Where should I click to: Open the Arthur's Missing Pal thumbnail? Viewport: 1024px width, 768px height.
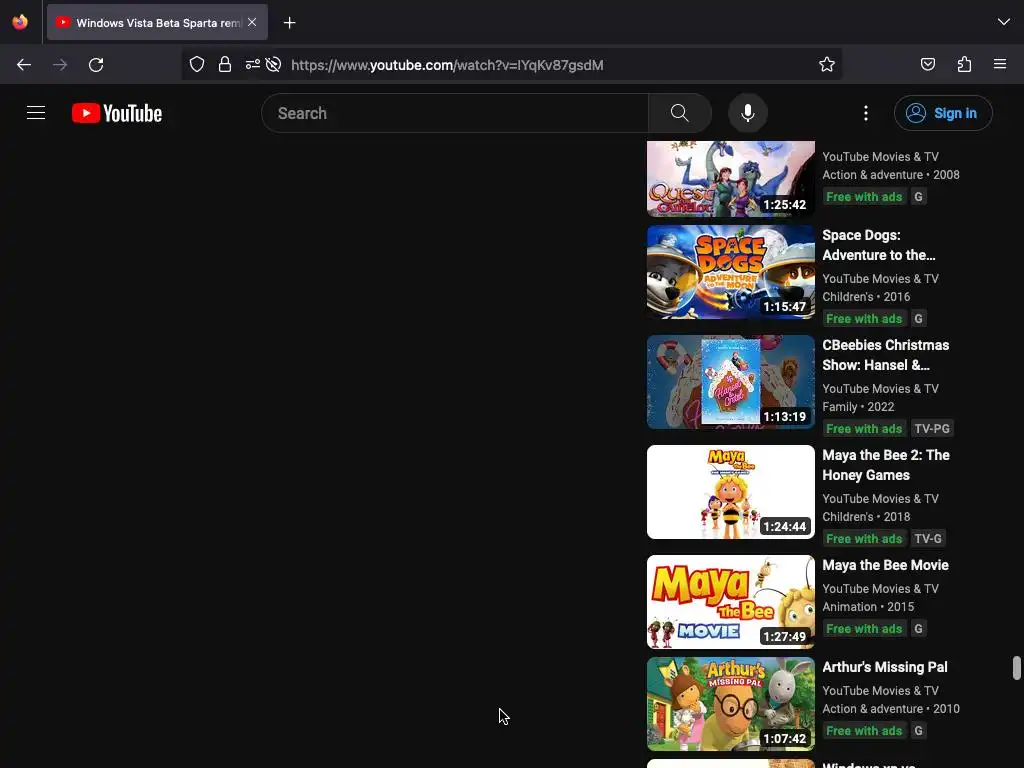pyautogui.click(x=731, y=704)
